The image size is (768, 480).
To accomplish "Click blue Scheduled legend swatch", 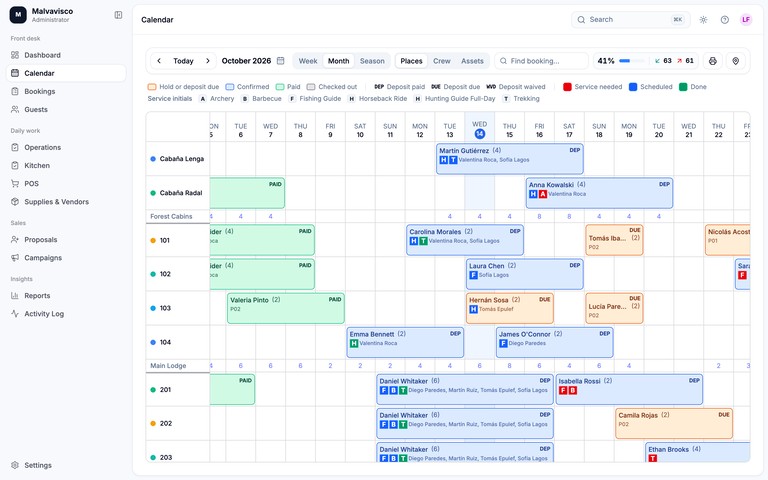I will 633,87.
